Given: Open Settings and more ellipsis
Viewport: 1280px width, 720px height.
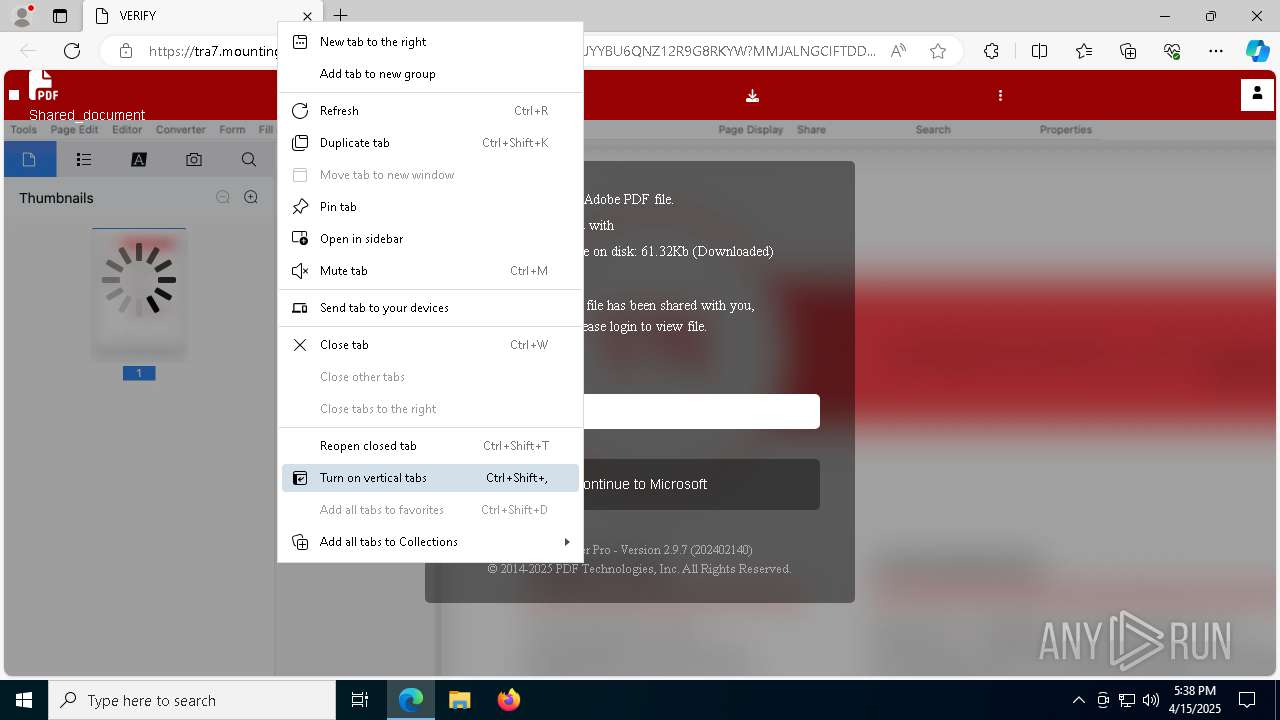Looking at the screenshot, I should pos(1216,51).
